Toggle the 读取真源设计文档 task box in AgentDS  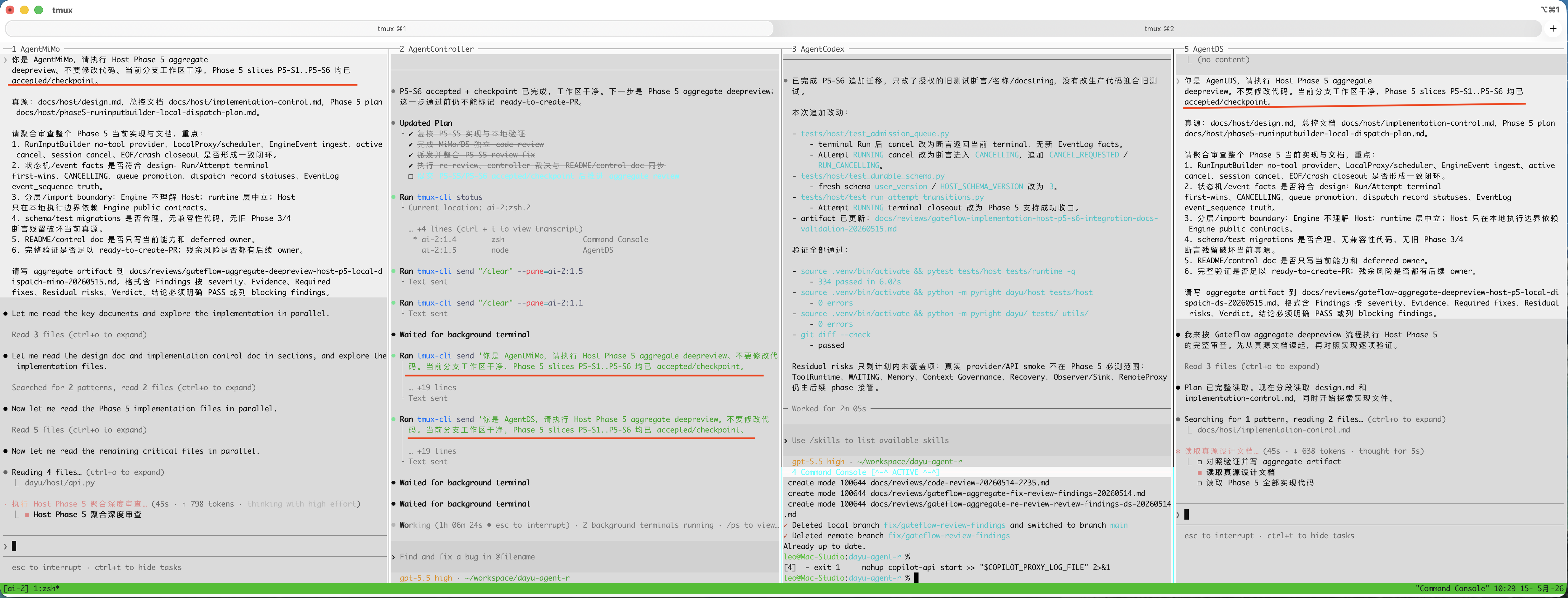1200,472
